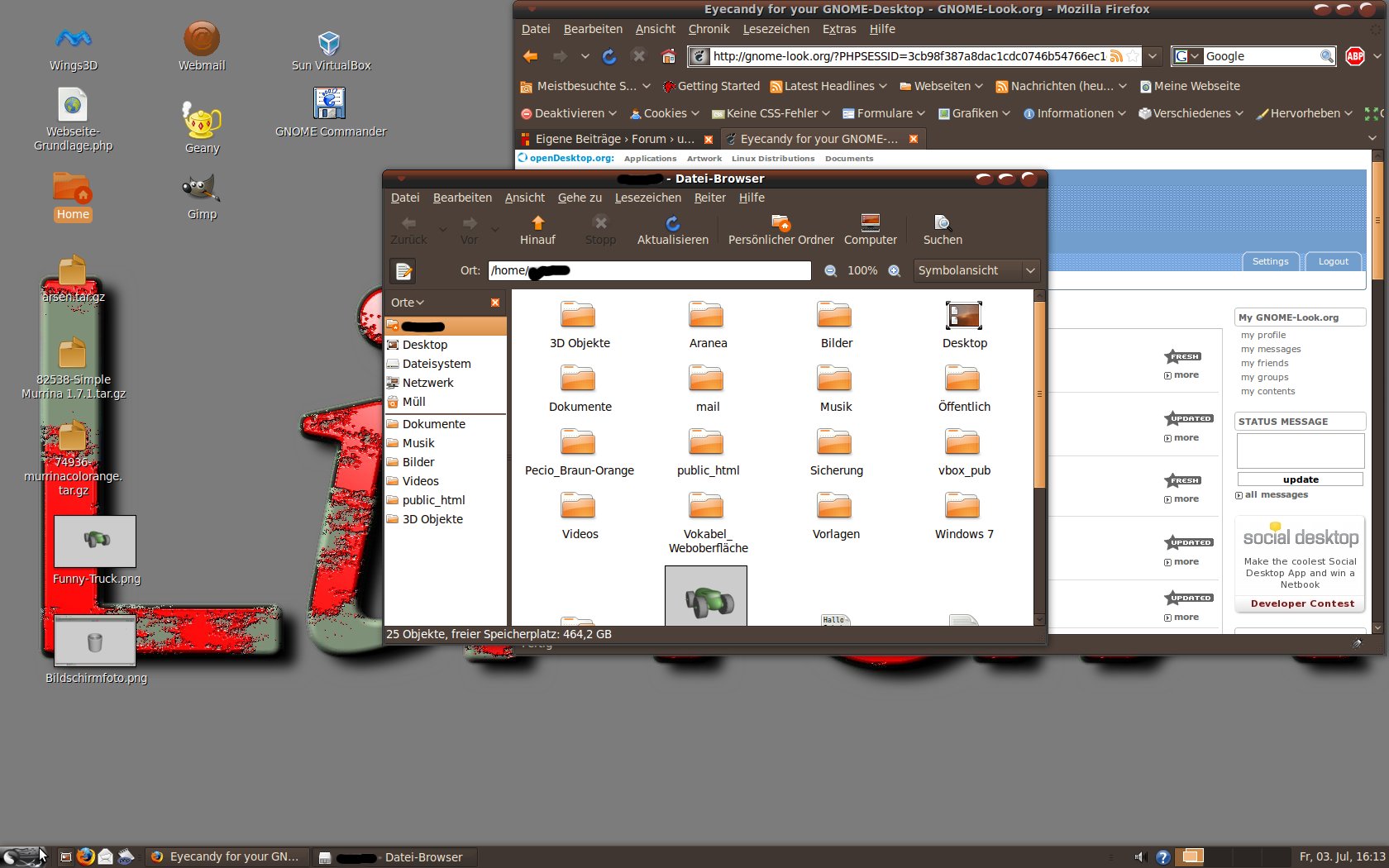The image size is (1389, 868).
Task: Launch Sun VirtualBox from desktop
Action: coord(331,50)
